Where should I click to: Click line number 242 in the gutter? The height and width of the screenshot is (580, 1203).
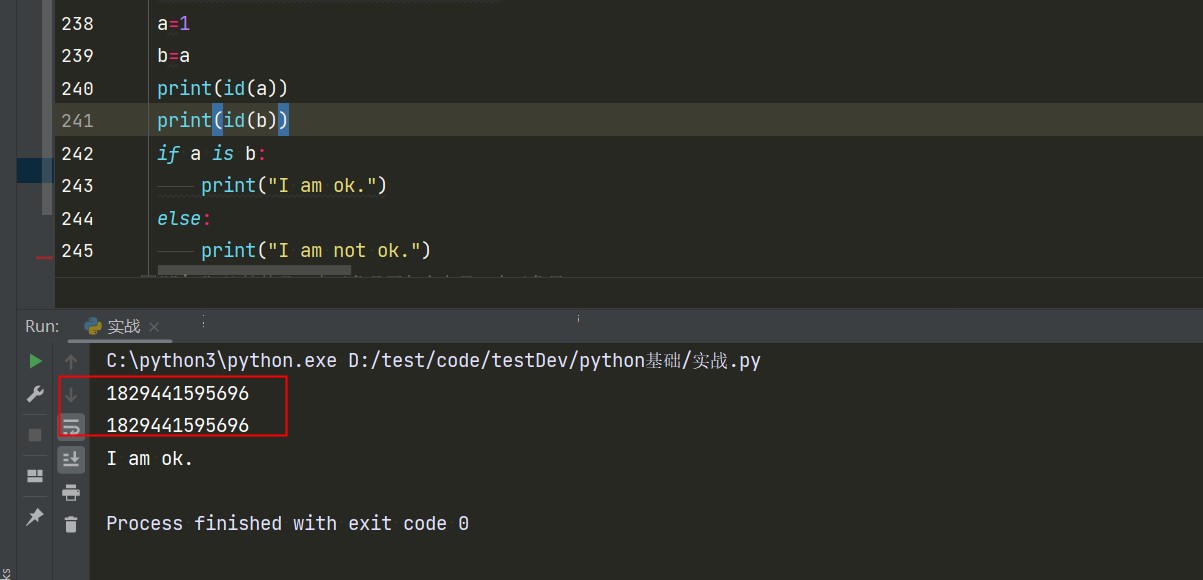click(77, 153)
